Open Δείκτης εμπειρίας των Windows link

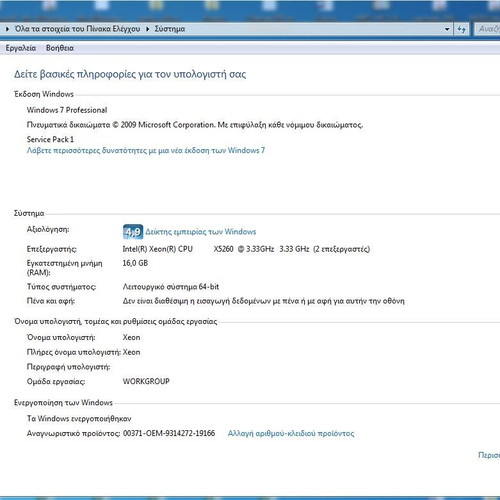click(x=201, y=232)
